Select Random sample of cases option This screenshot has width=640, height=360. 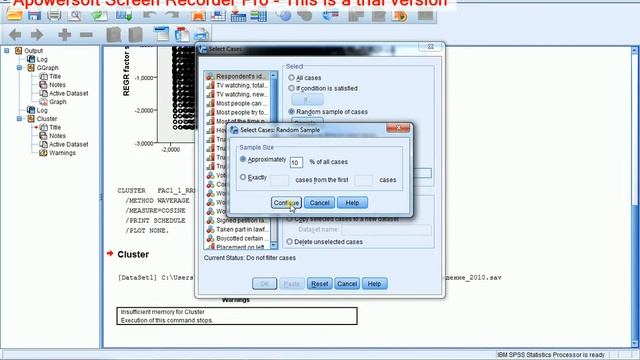(291, 111)
